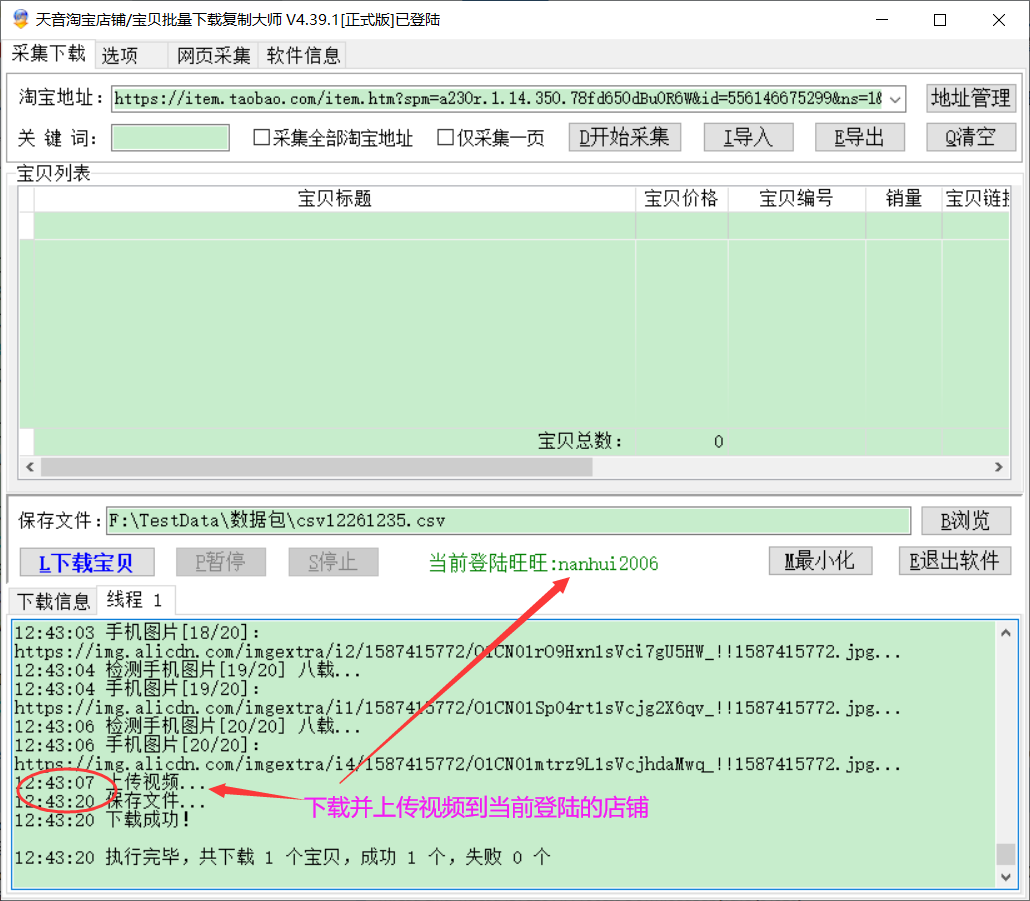This screenshot has height=901, width=1030.
Task: Enable 采集全部淘宝地址 checkbox
Action: (x=262, y=138)
